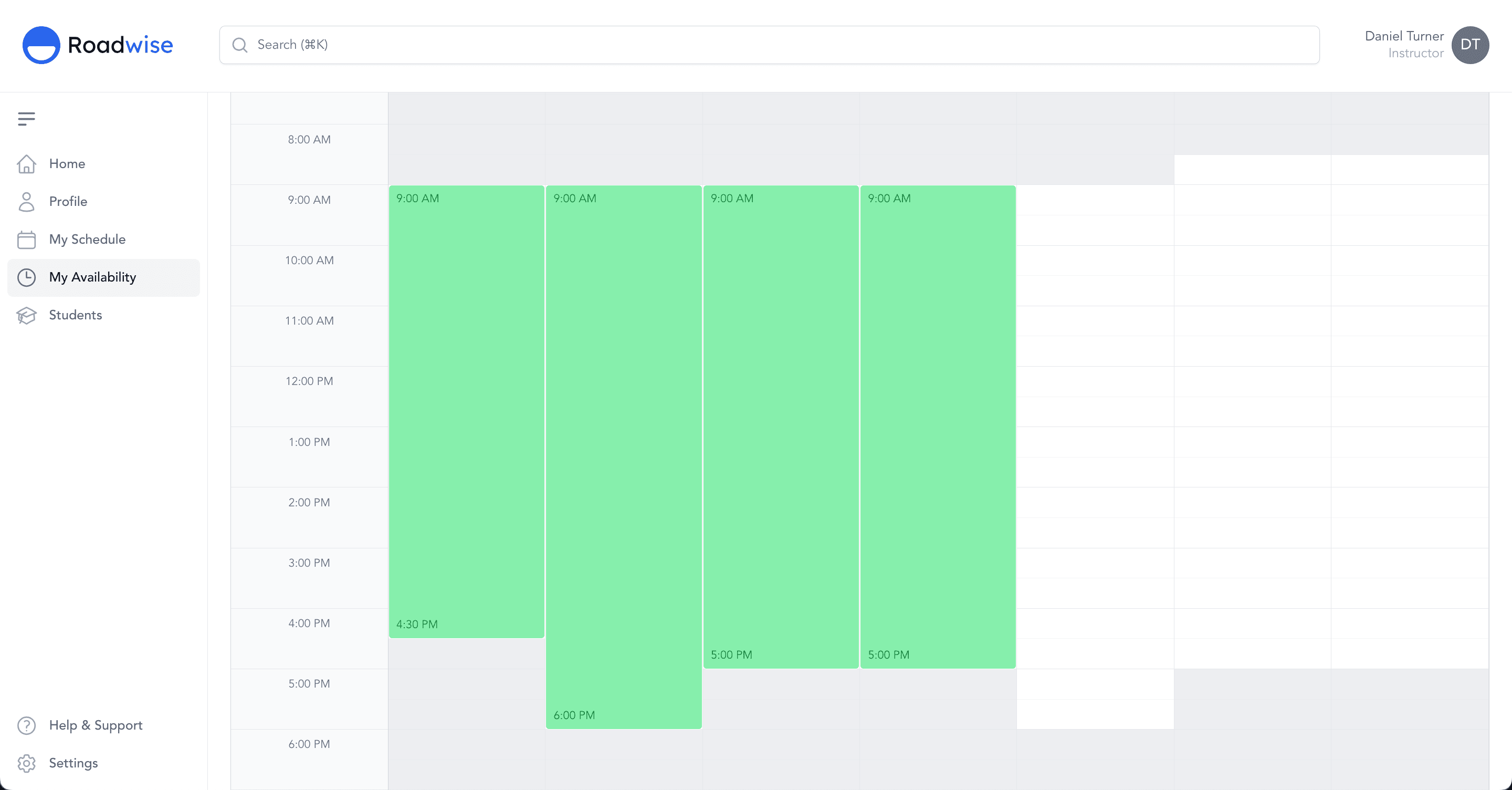
Task: Click the Settings gear icon
Action: tap(26, 763)
